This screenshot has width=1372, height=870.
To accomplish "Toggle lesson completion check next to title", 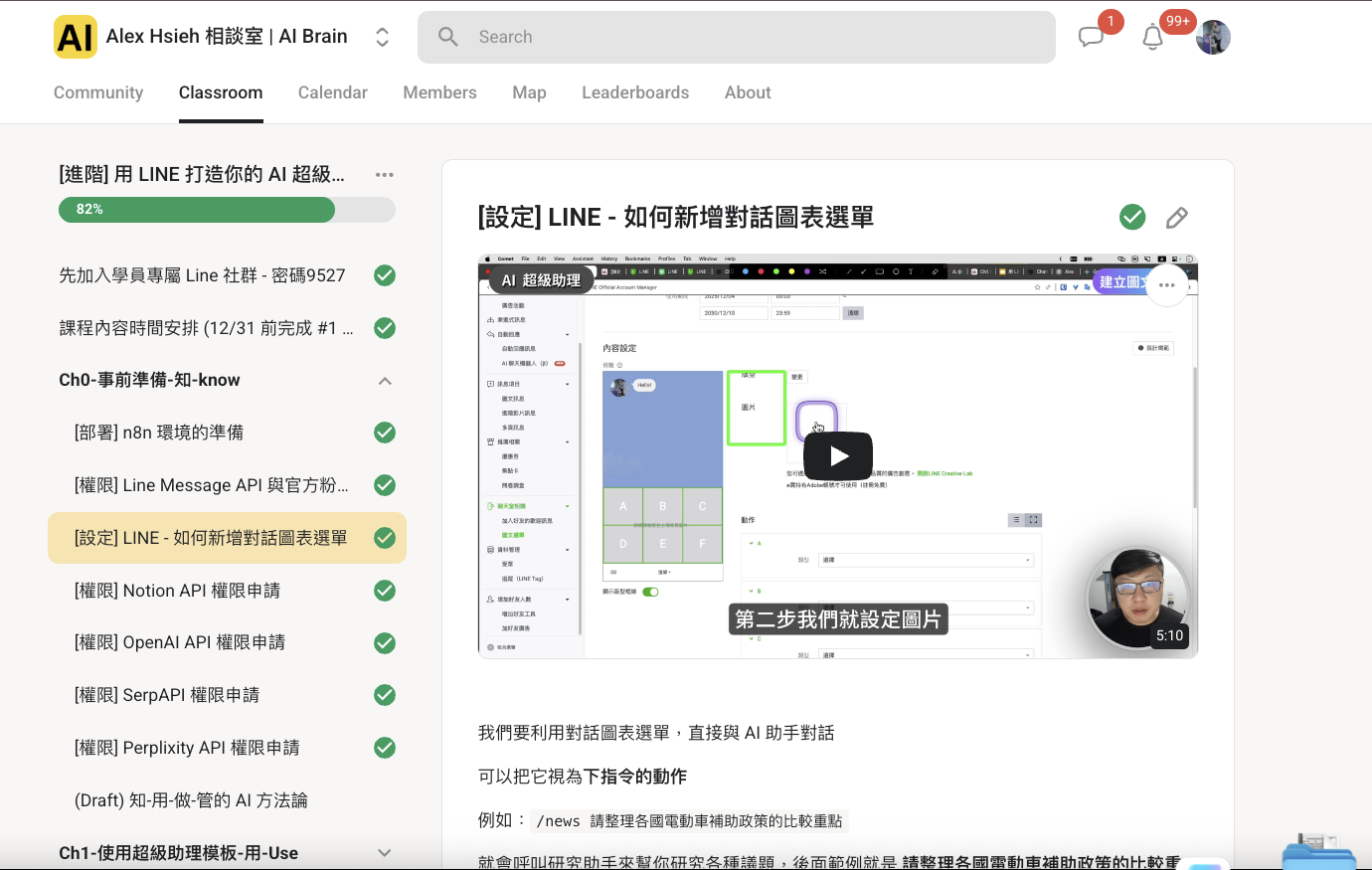I will pyautogui.click(x=1132, y=217).
